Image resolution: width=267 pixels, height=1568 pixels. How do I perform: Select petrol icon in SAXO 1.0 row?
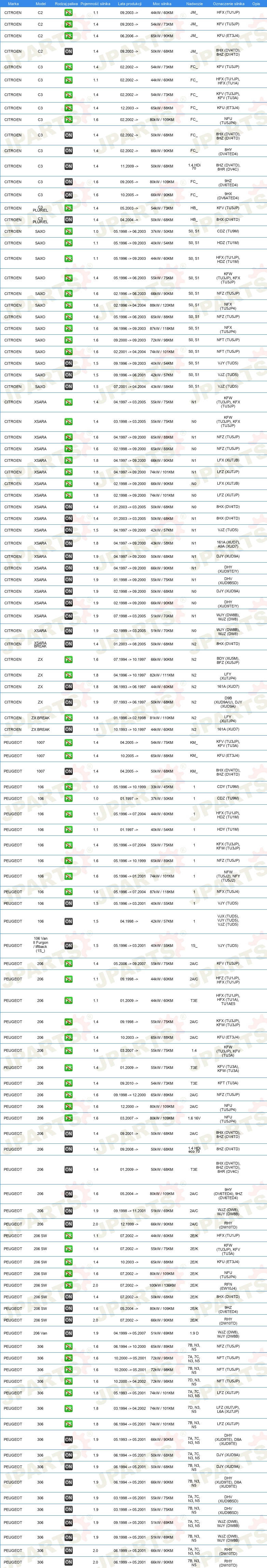coord(68,231)
